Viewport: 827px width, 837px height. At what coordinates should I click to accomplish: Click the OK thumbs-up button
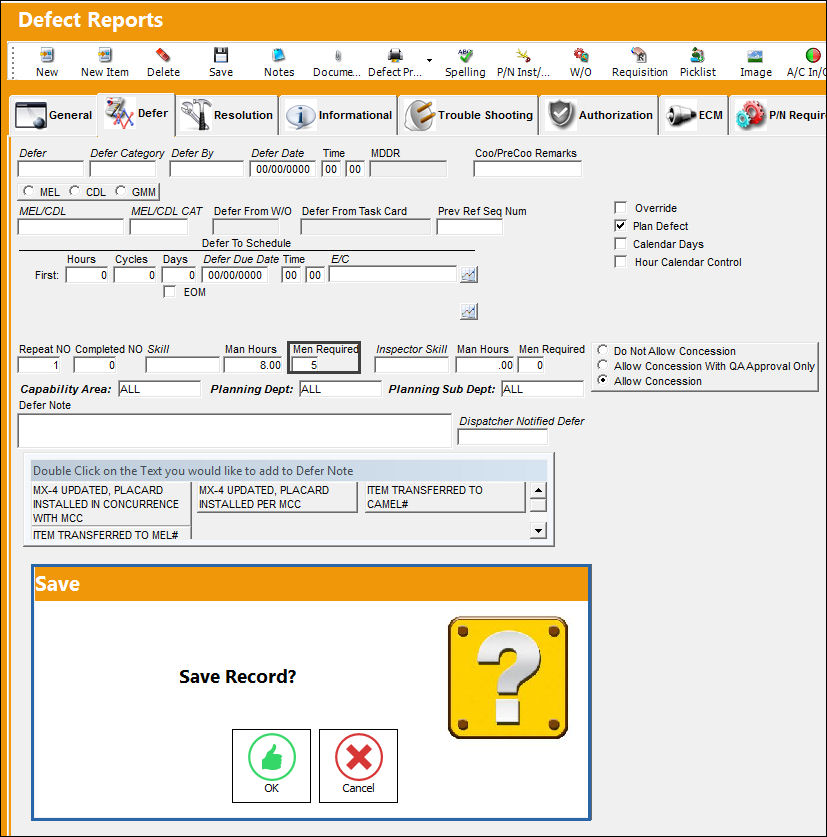pyautogui.click(x=271, y=765)
